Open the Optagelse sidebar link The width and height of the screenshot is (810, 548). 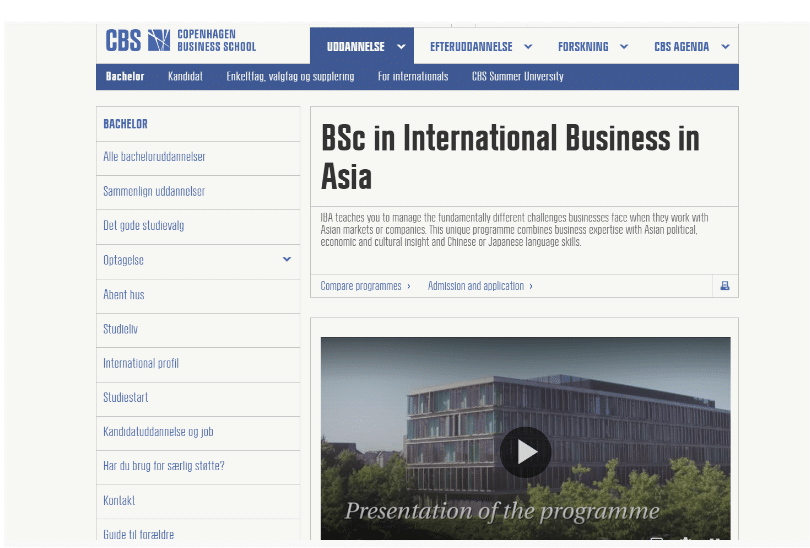123,260
